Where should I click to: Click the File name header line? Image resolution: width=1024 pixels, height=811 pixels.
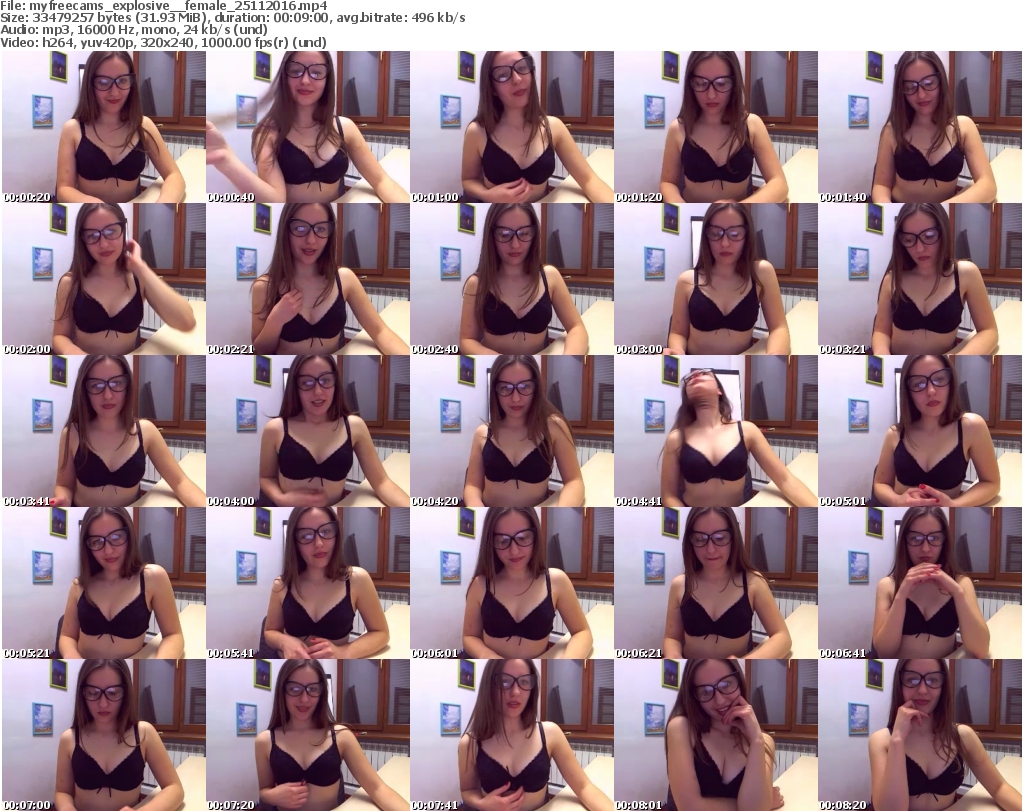coord(164,6)
